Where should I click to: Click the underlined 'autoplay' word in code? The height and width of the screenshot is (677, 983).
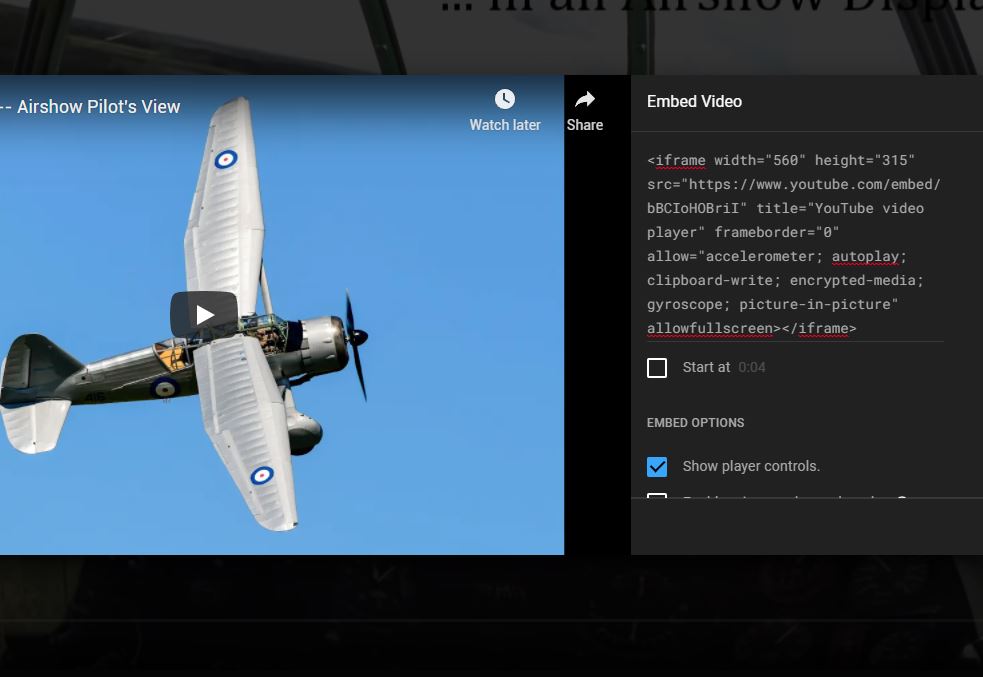tap(865, 257)
